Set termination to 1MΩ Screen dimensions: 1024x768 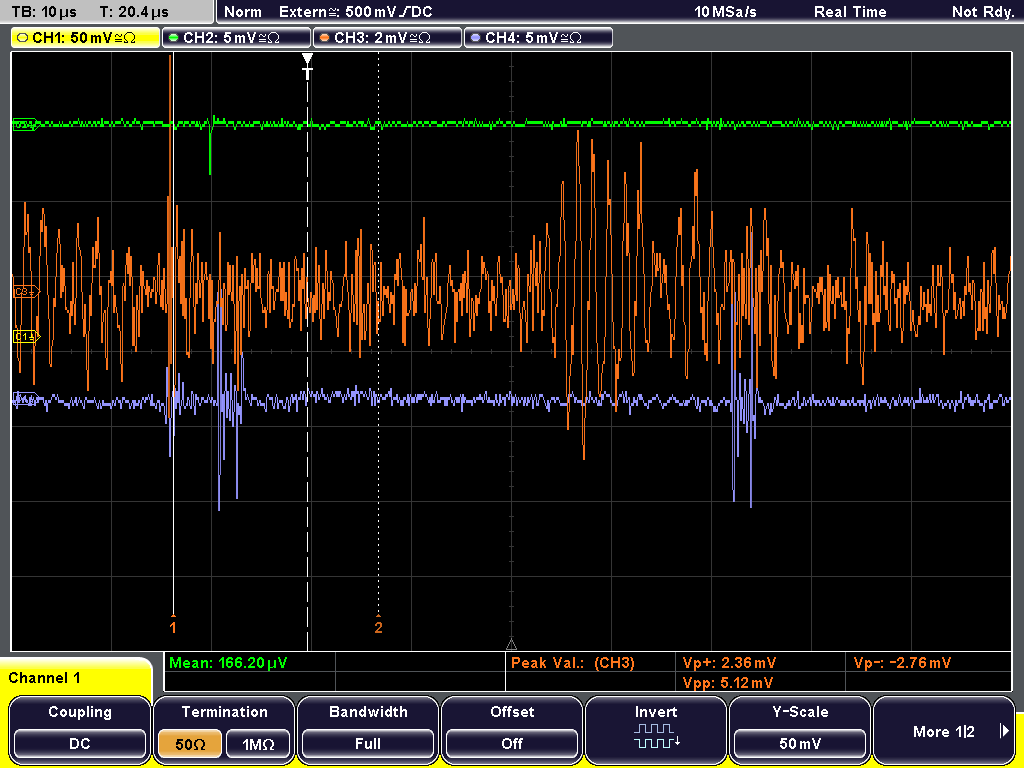point(258,744)
